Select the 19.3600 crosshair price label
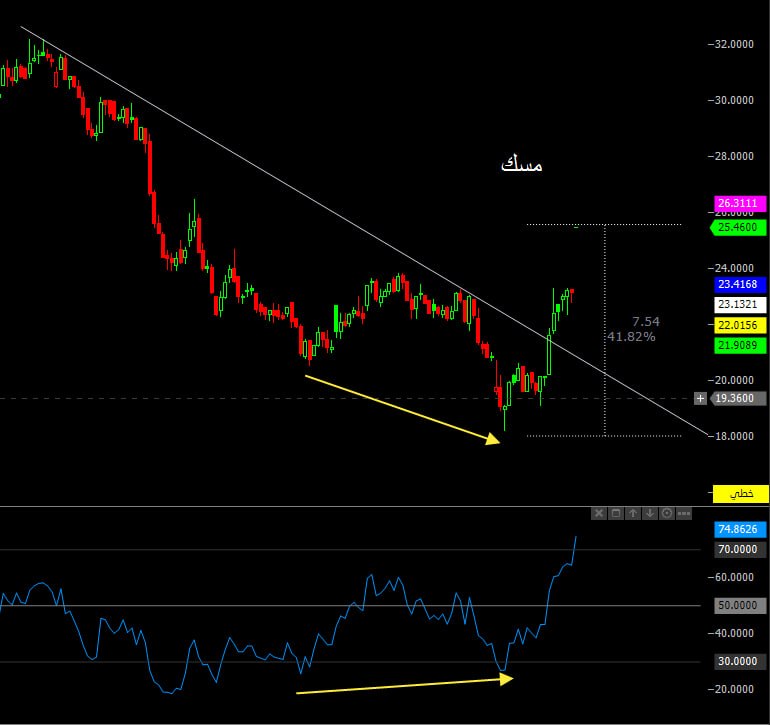The width and height of the screenshot is (770, 725). 738,398
